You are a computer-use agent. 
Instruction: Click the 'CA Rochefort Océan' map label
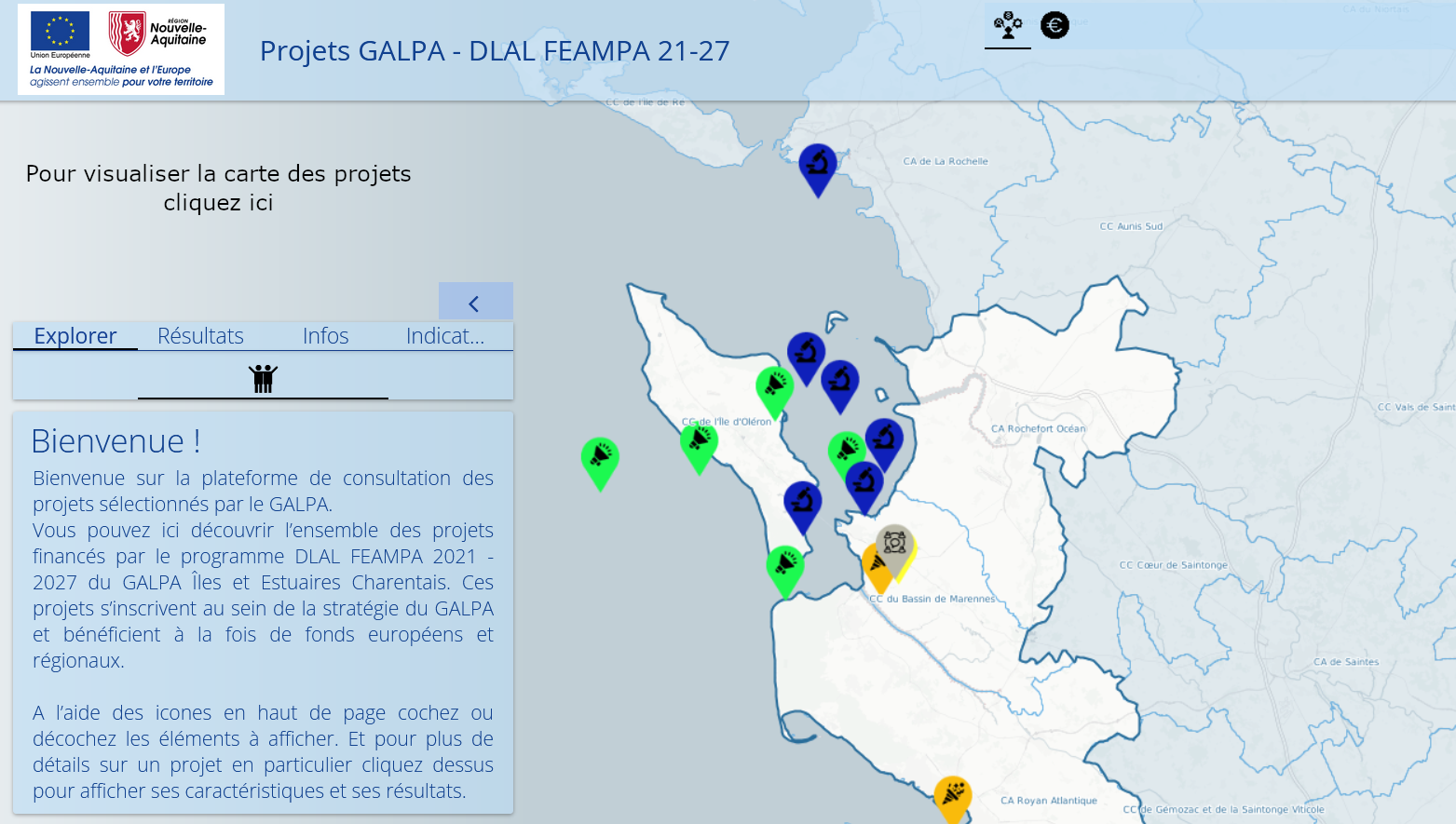pyautogui.click(x=1039, y=429)
